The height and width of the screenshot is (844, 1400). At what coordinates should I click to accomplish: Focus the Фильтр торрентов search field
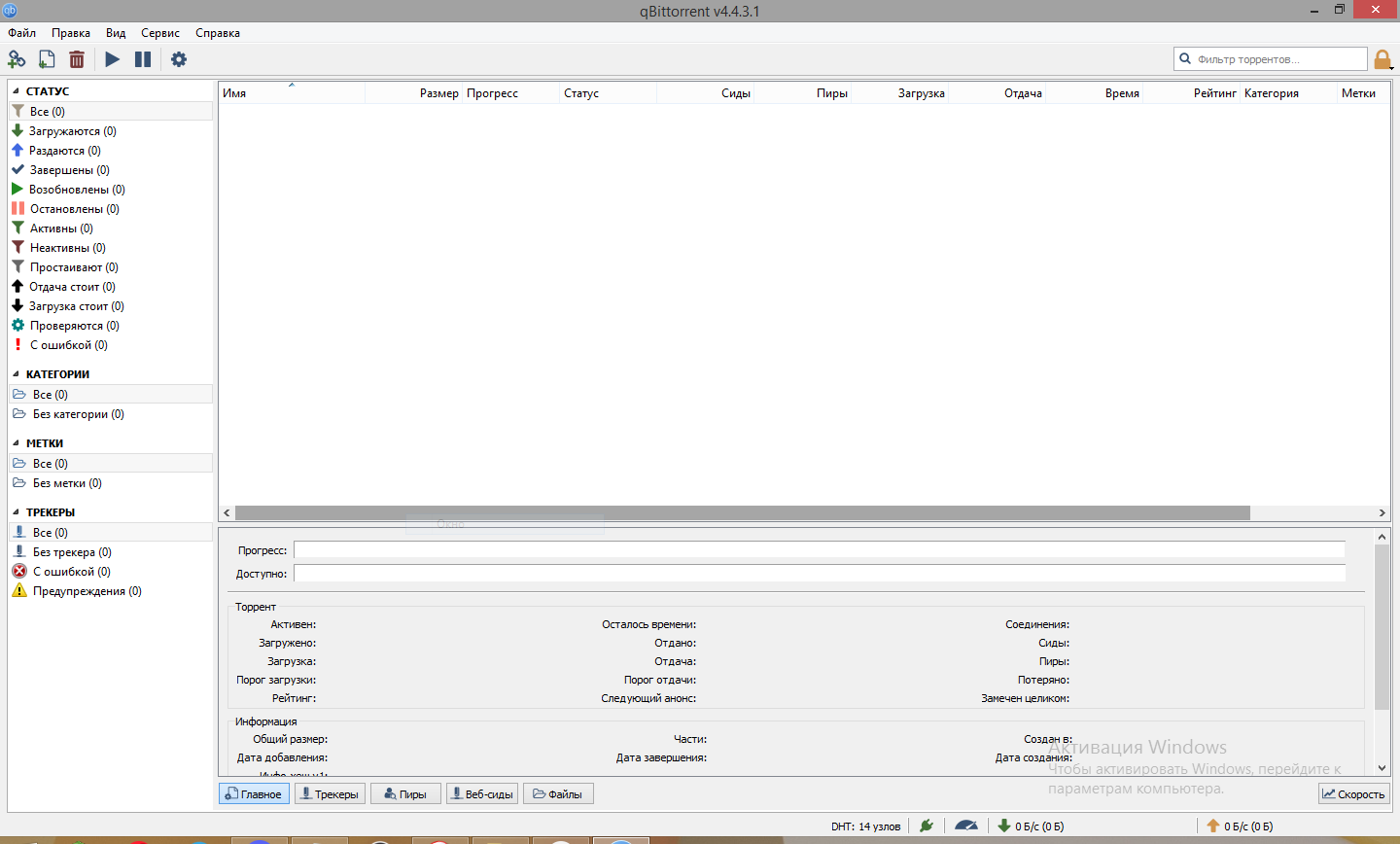[x=1271, y=59]
